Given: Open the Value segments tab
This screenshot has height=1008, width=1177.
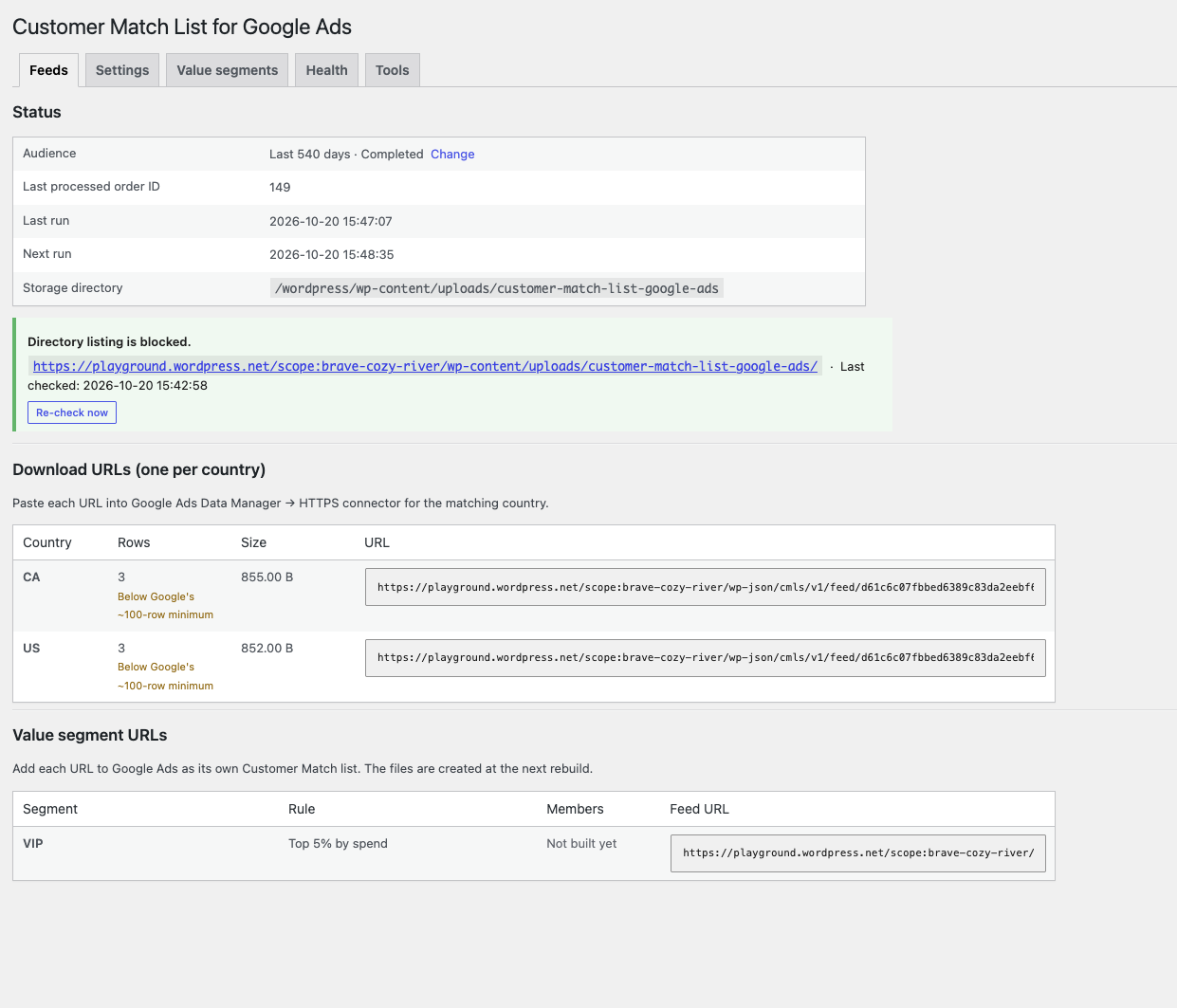Looking at the screenshot, I should [x=228, y=70].
